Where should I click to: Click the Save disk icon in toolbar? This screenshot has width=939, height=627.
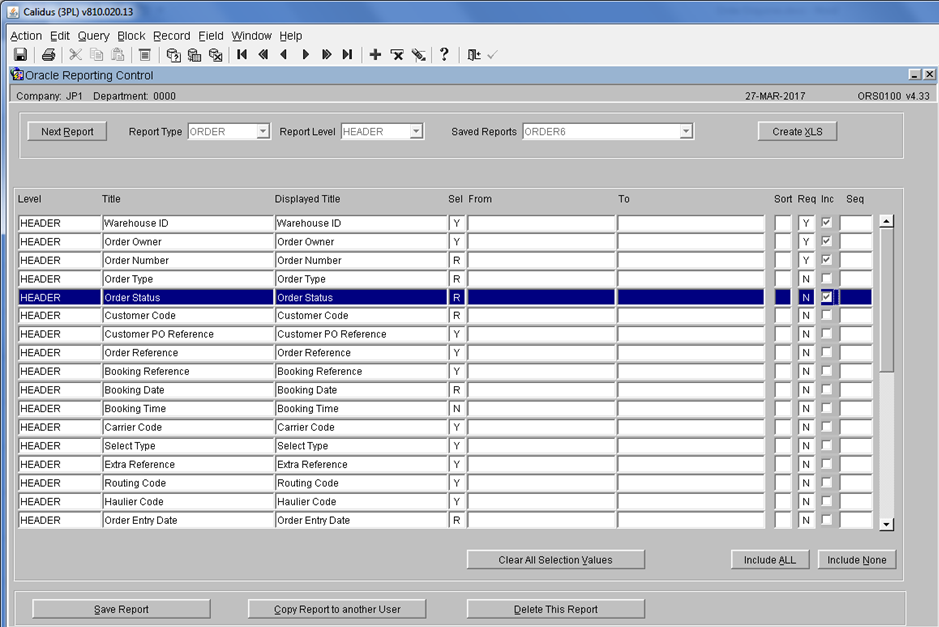[20, 55]
